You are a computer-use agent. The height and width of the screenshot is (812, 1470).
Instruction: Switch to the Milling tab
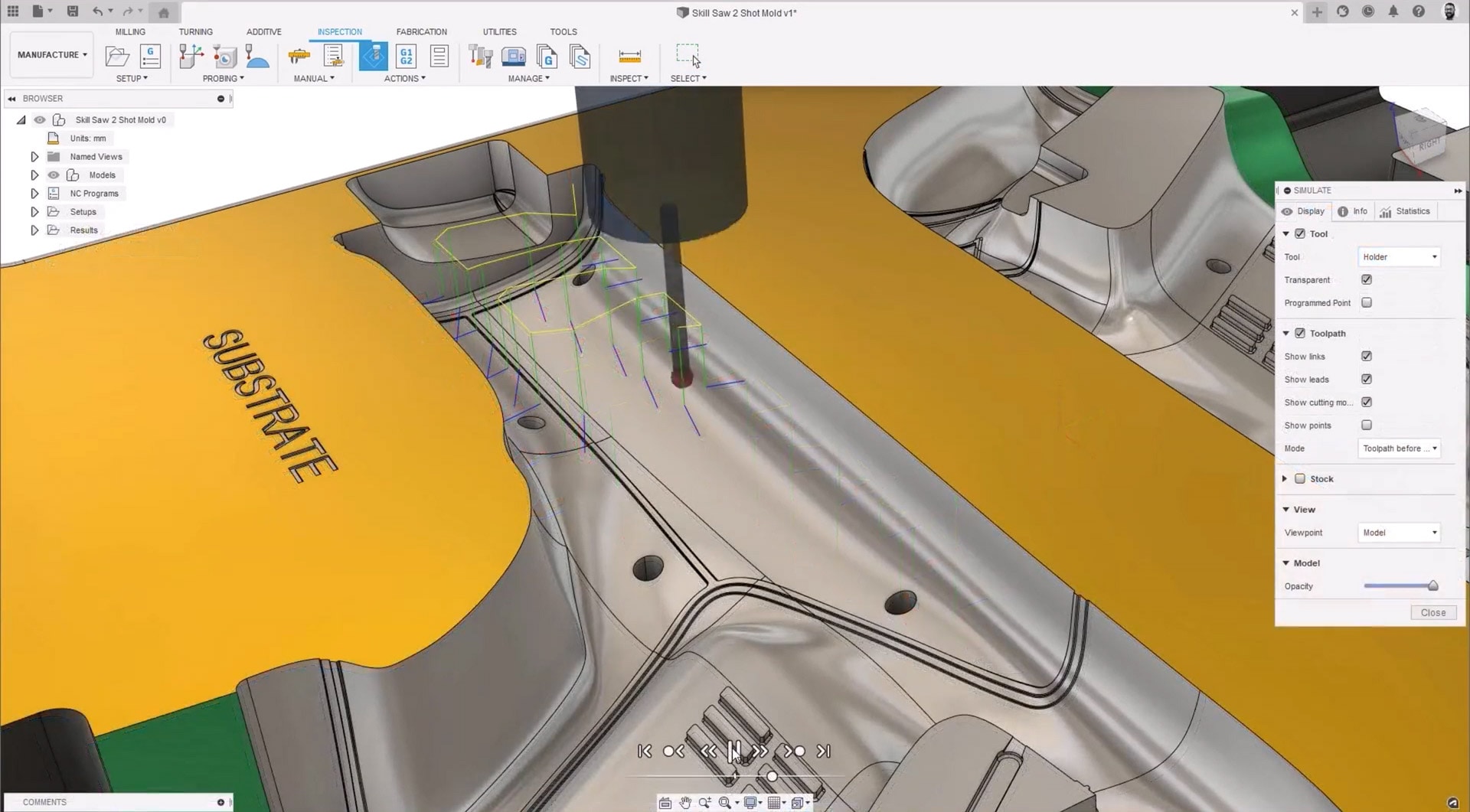click(x=130, y=32)
